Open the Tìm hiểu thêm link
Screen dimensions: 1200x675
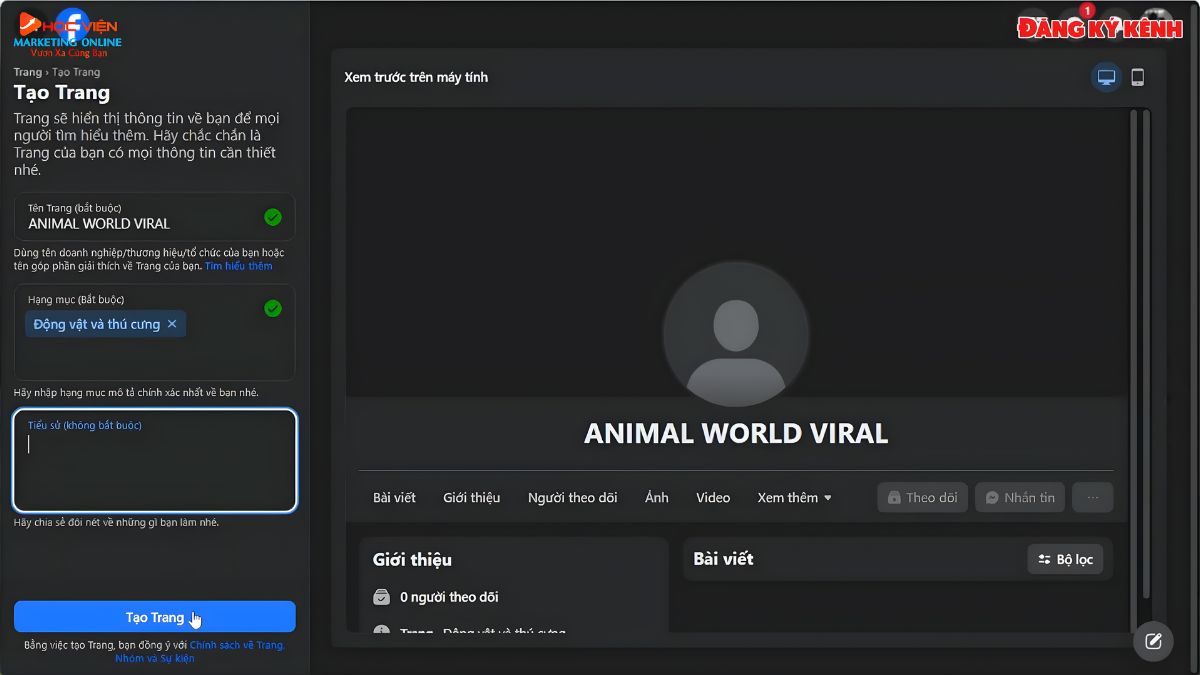tap(241, 265)
